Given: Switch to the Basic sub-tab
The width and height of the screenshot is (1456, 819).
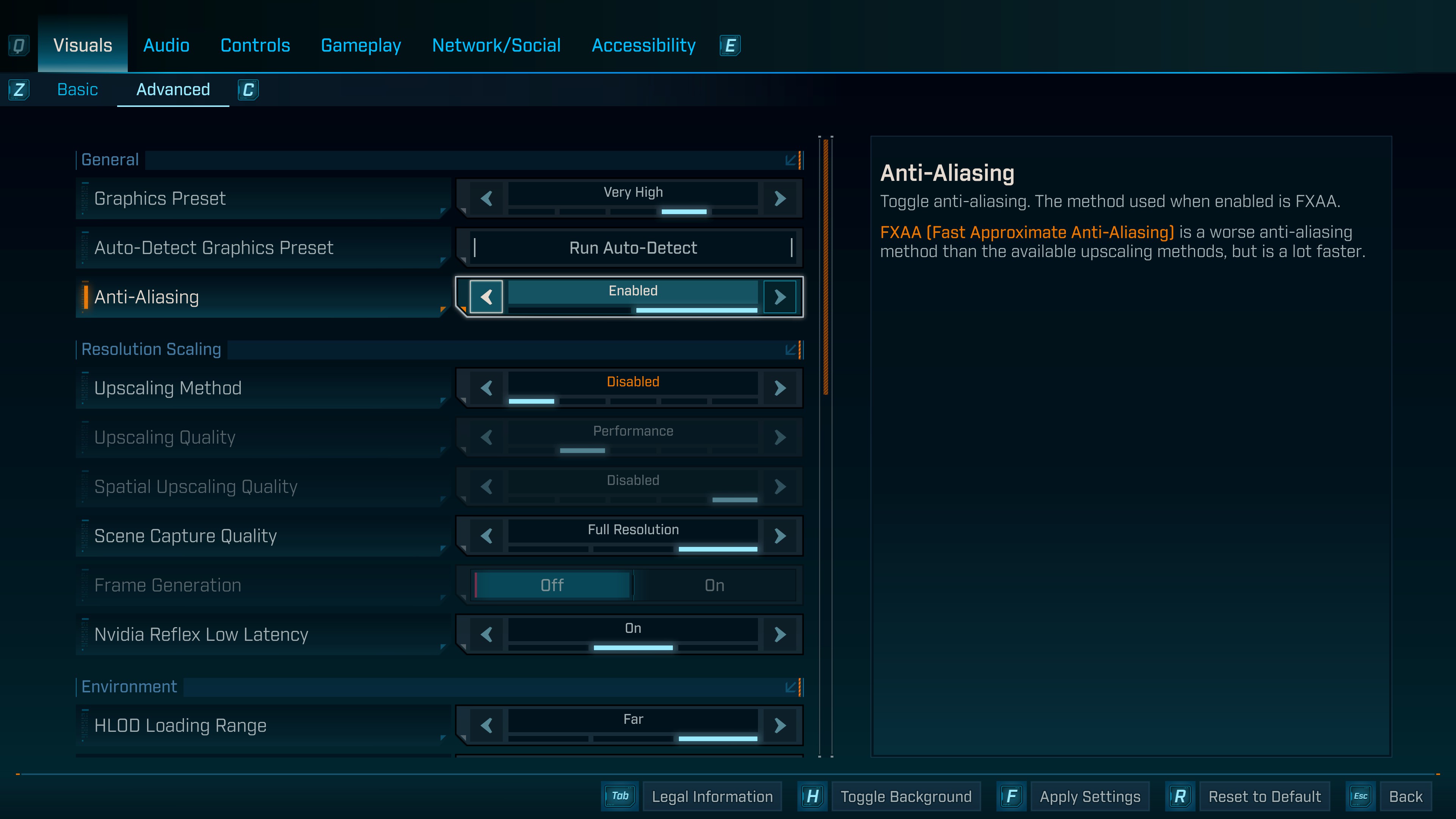Looking at the screenshot, I should click(77, 89).
